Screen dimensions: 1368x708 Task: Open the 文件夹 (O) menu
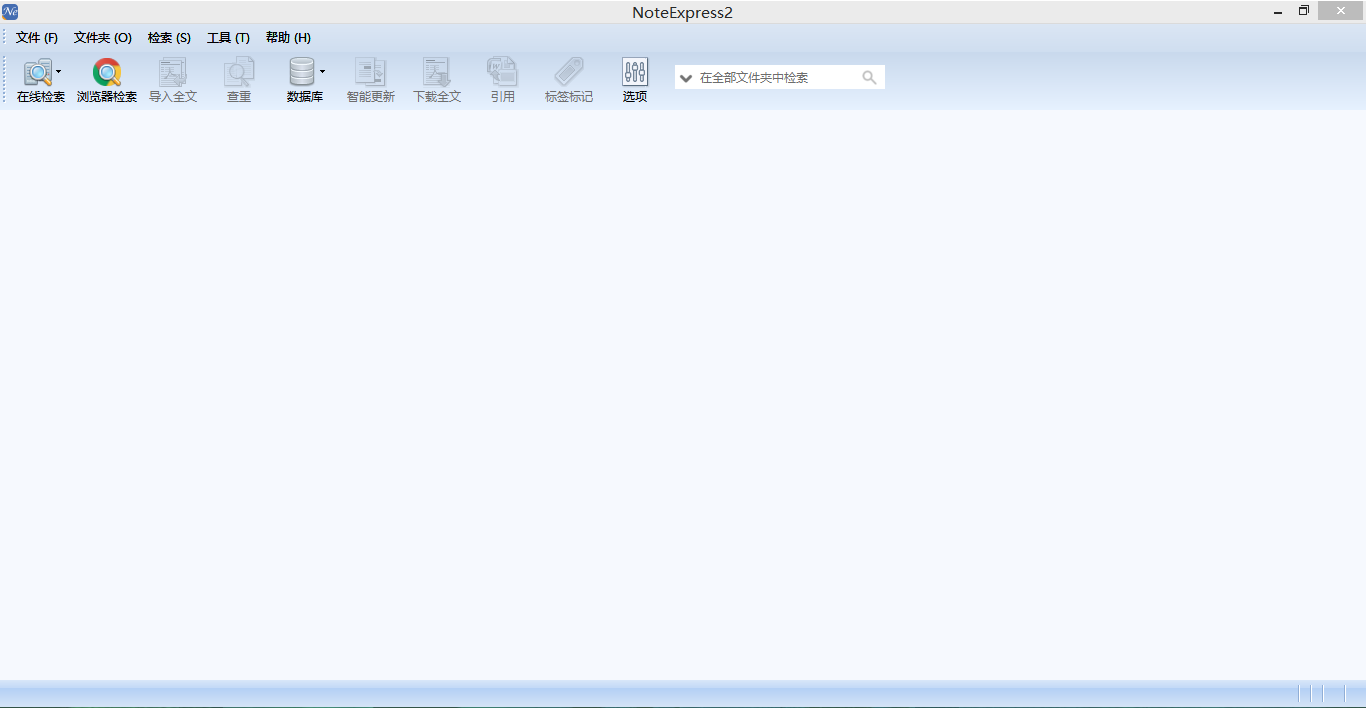coord(103,38)
